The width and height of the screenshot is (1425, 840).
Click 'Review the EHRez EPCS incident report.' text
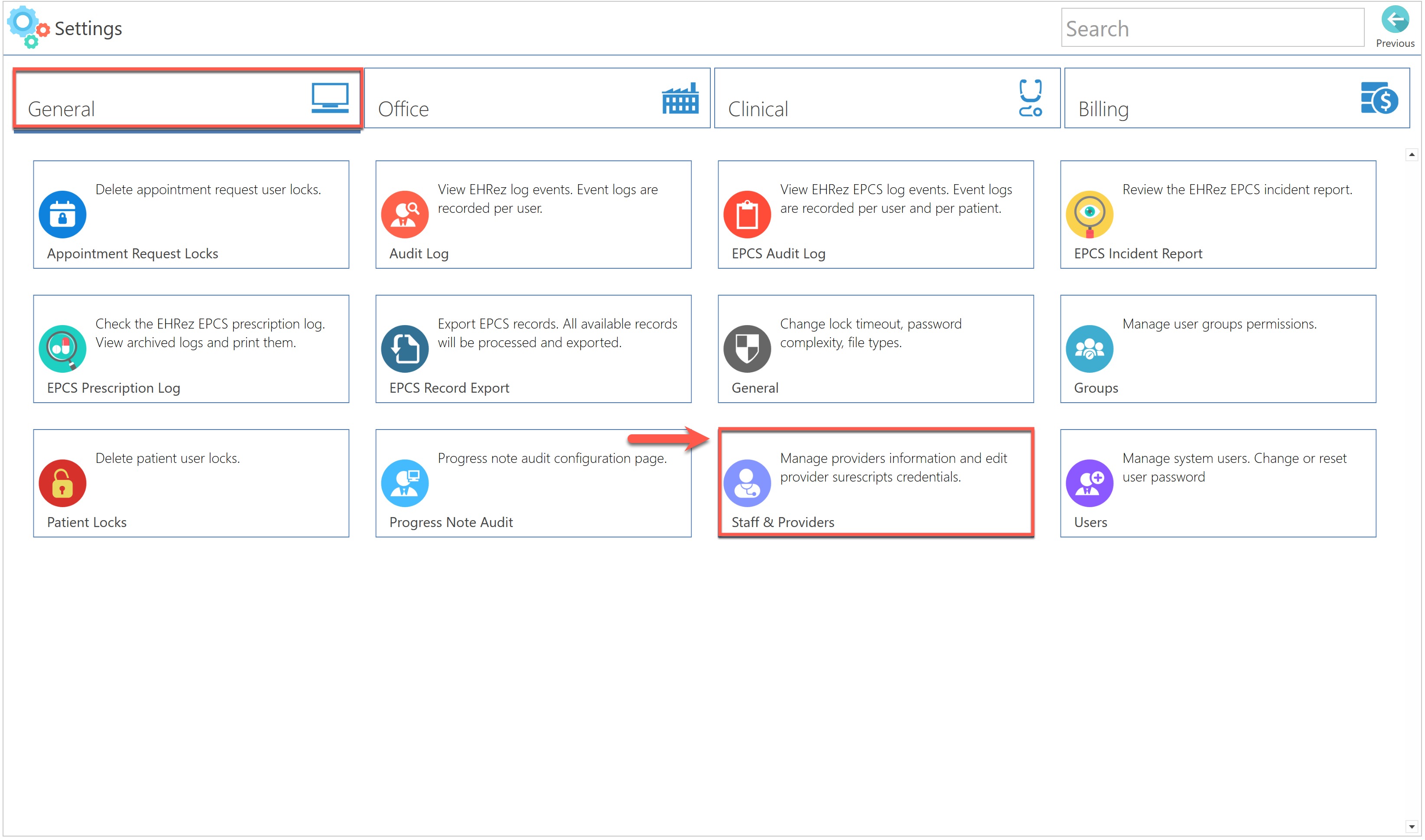click(x=1237, y=189)
